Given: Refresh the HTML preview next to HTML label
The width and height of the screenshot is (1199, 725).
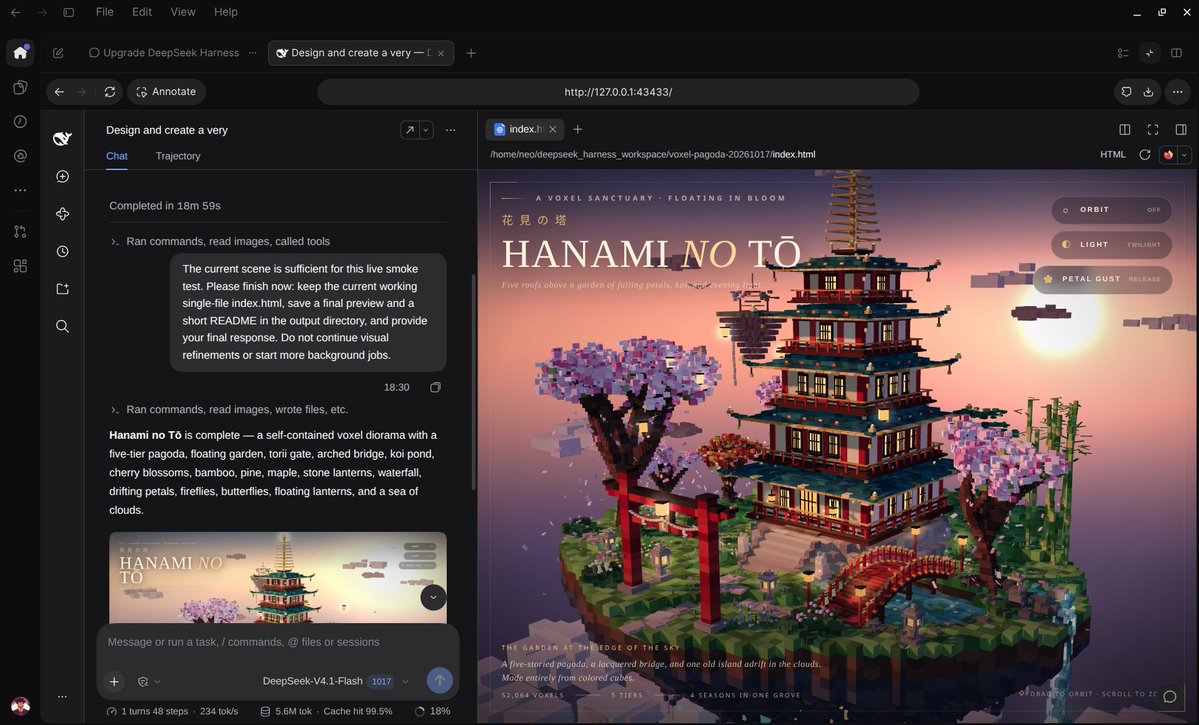Looking at the screenshot, I should pyautogui.click(x=1145, y=154).
